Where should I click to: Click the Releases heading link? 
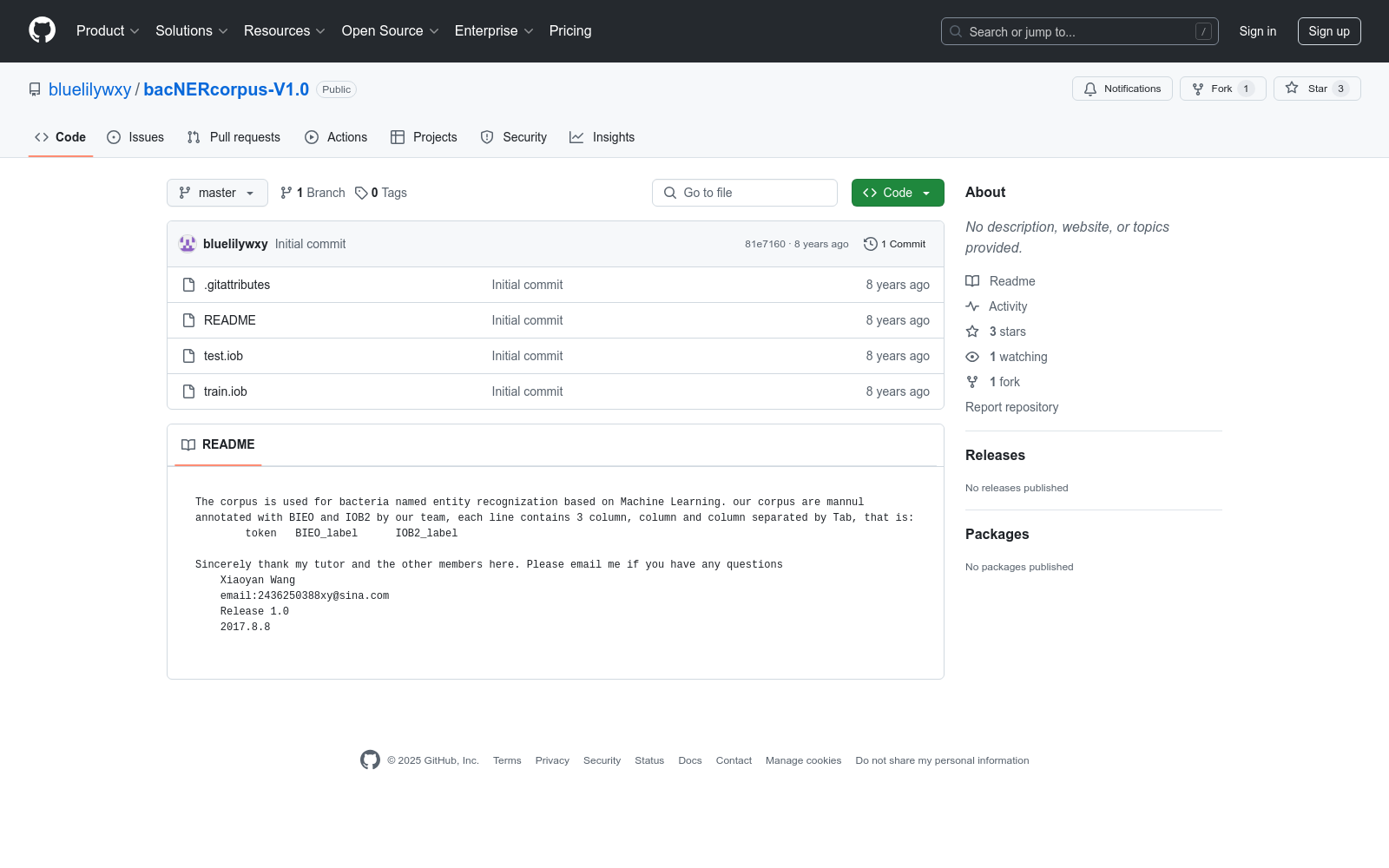[x=995, y=456]
